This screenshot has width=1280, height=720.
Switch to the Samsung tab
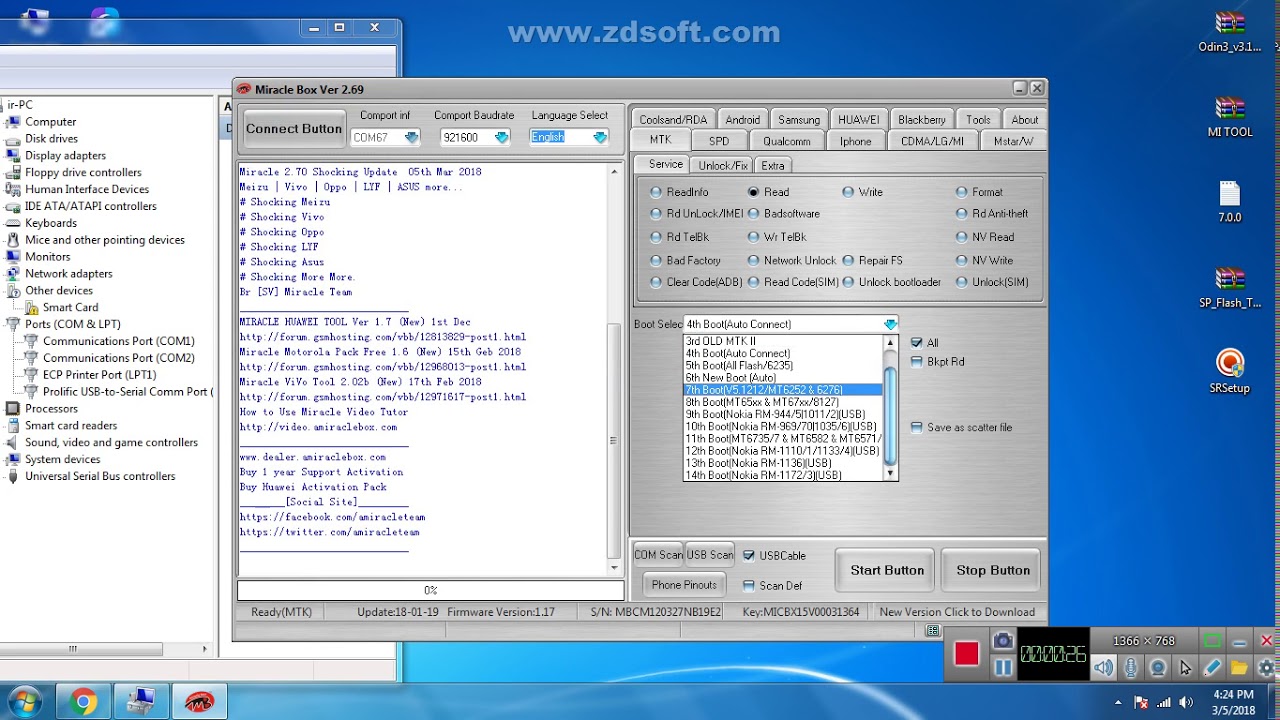[799, 120]
